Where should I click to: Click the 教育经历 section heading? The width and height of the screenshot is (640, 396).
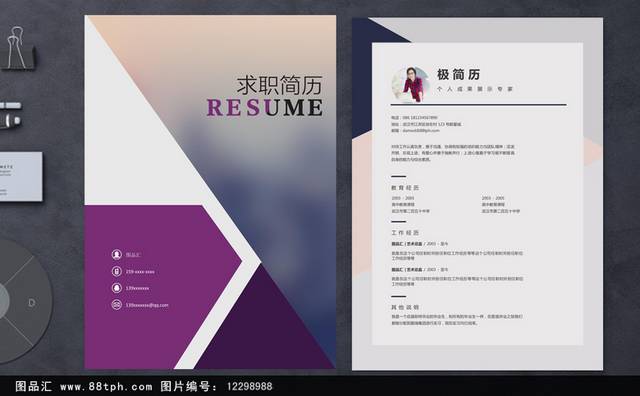point(405,188)
